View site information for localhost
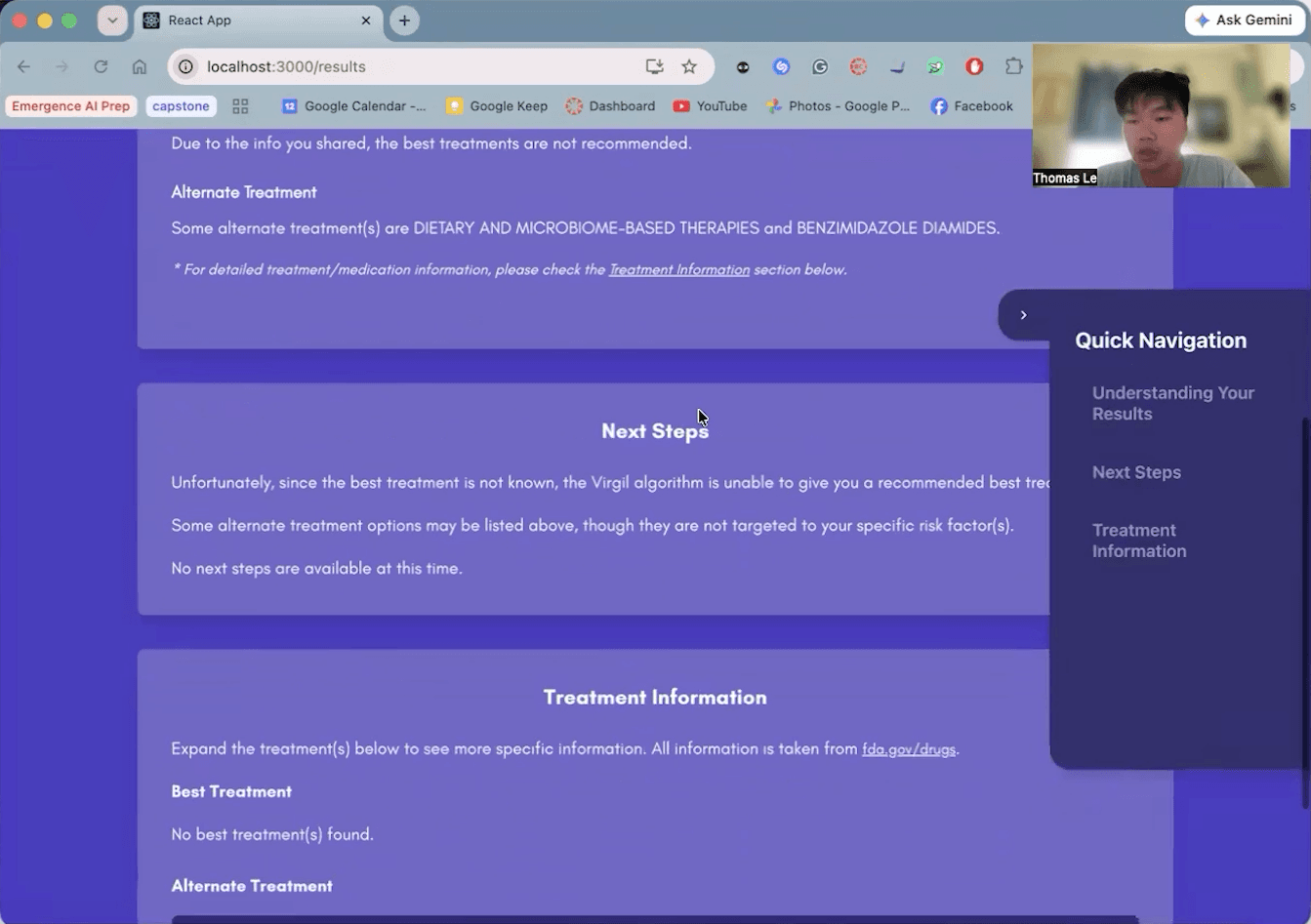Viewport: 1311px width, 924px height. [186, 66]
